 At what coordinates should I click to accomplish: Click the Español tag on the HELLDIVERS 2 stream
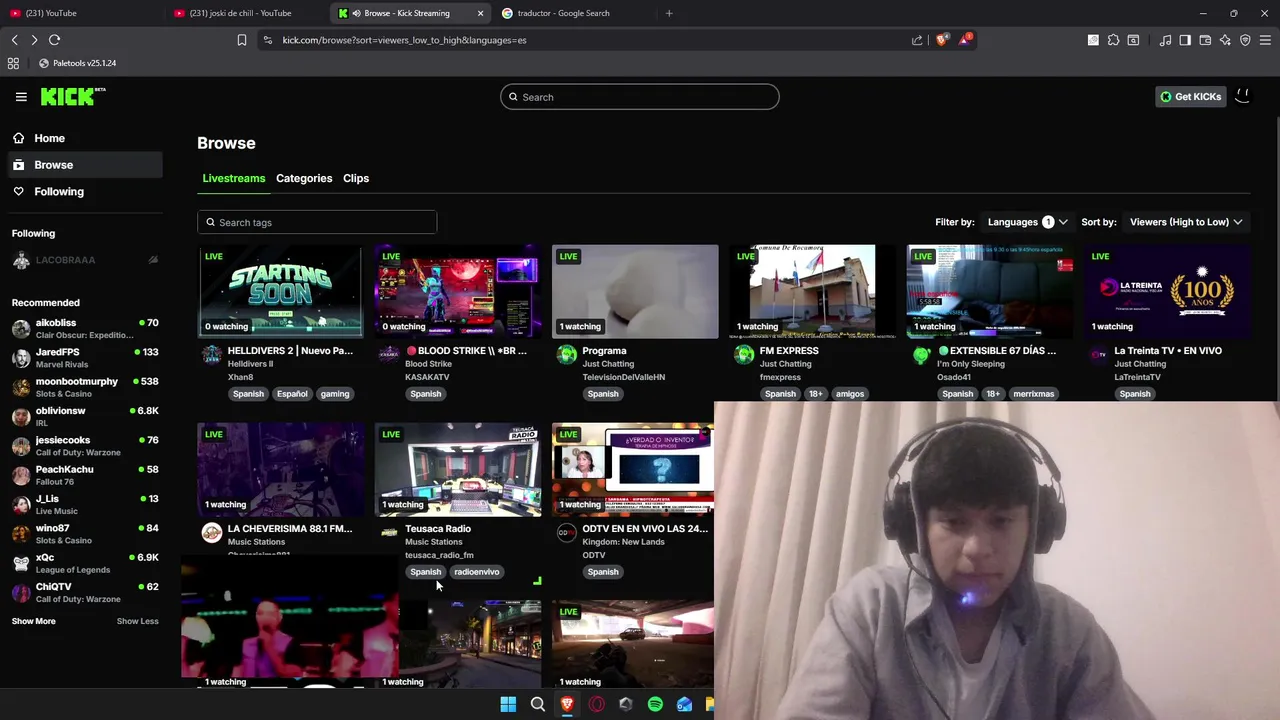[x=292, y=394]
